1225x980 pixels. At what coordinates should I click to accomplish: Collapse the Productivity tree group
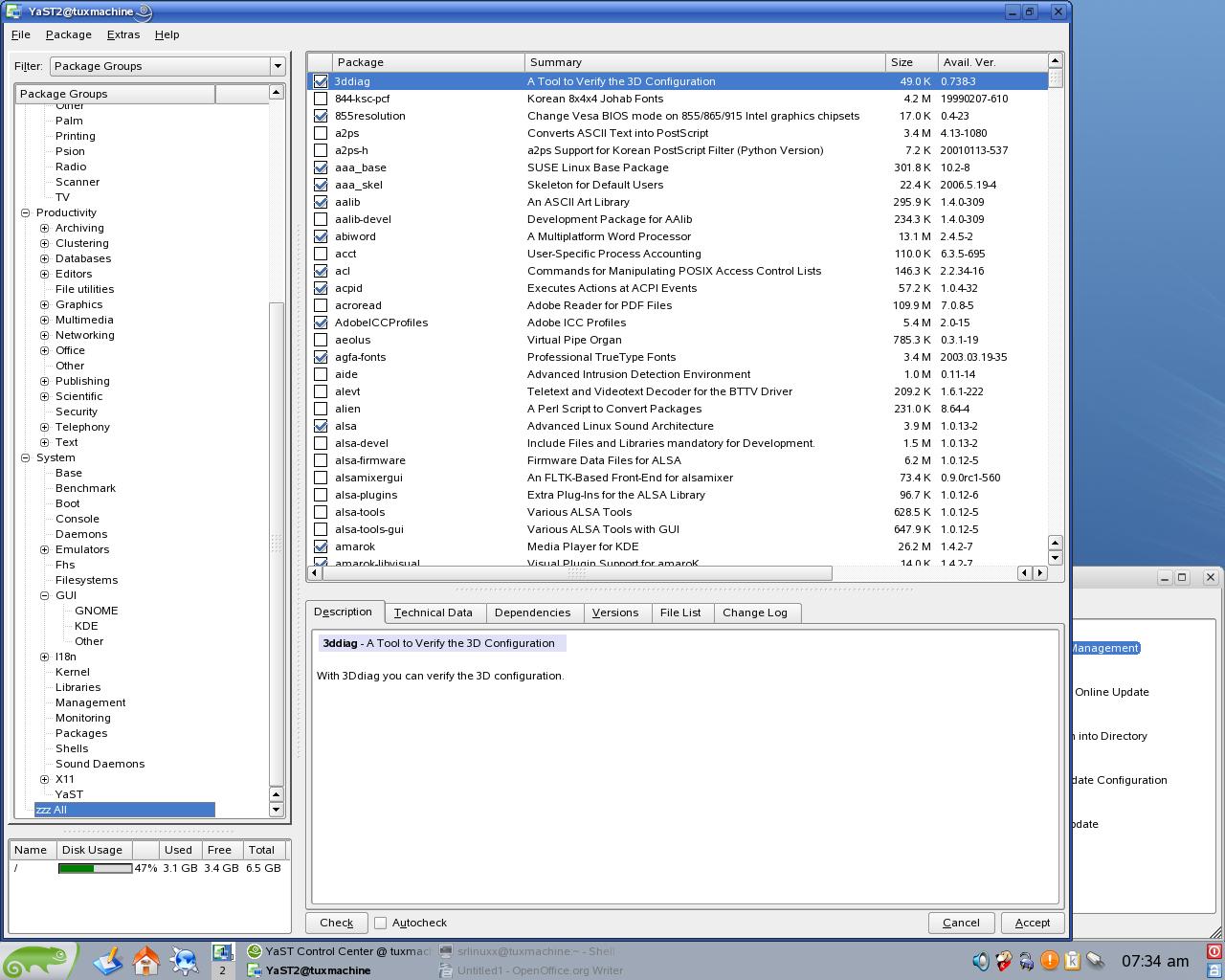coord(26,212)
